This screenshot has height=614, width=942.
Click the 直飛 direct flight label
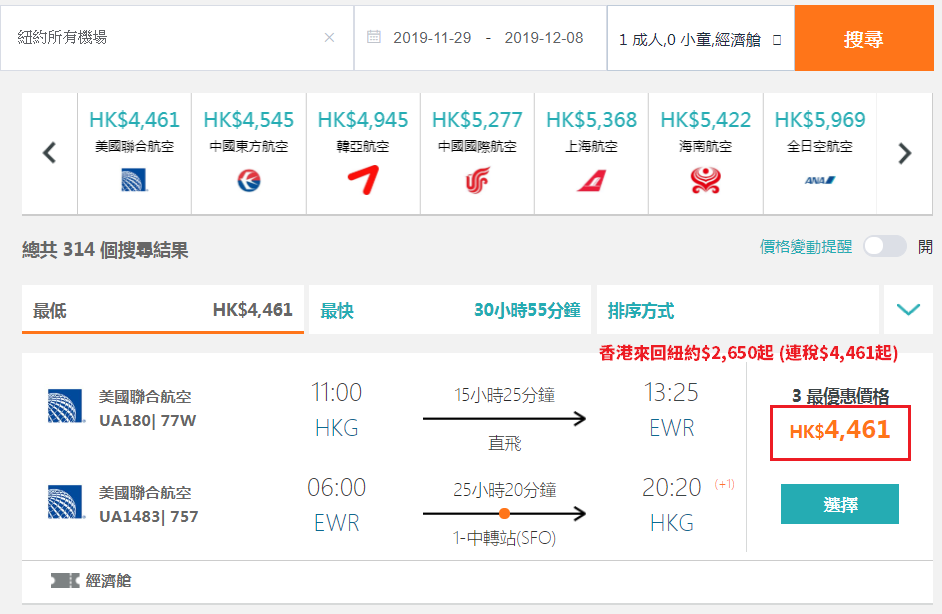pos(505,443)
